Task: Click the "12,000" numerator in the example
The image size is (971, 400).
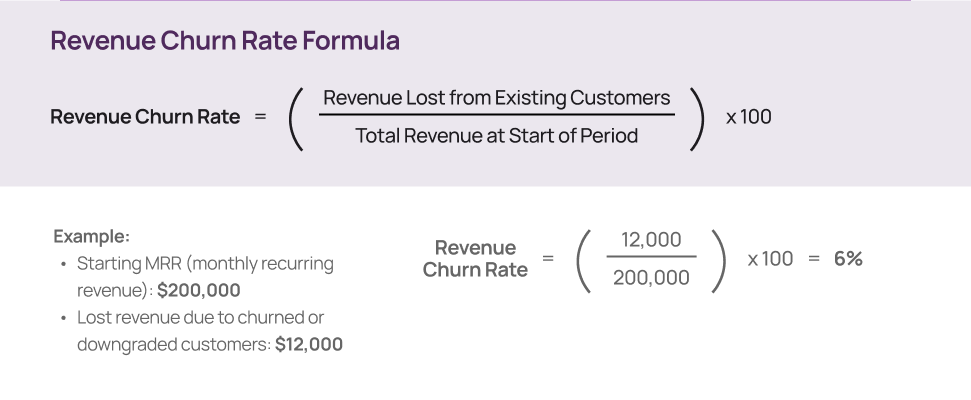Action: (x=651, y=240)
